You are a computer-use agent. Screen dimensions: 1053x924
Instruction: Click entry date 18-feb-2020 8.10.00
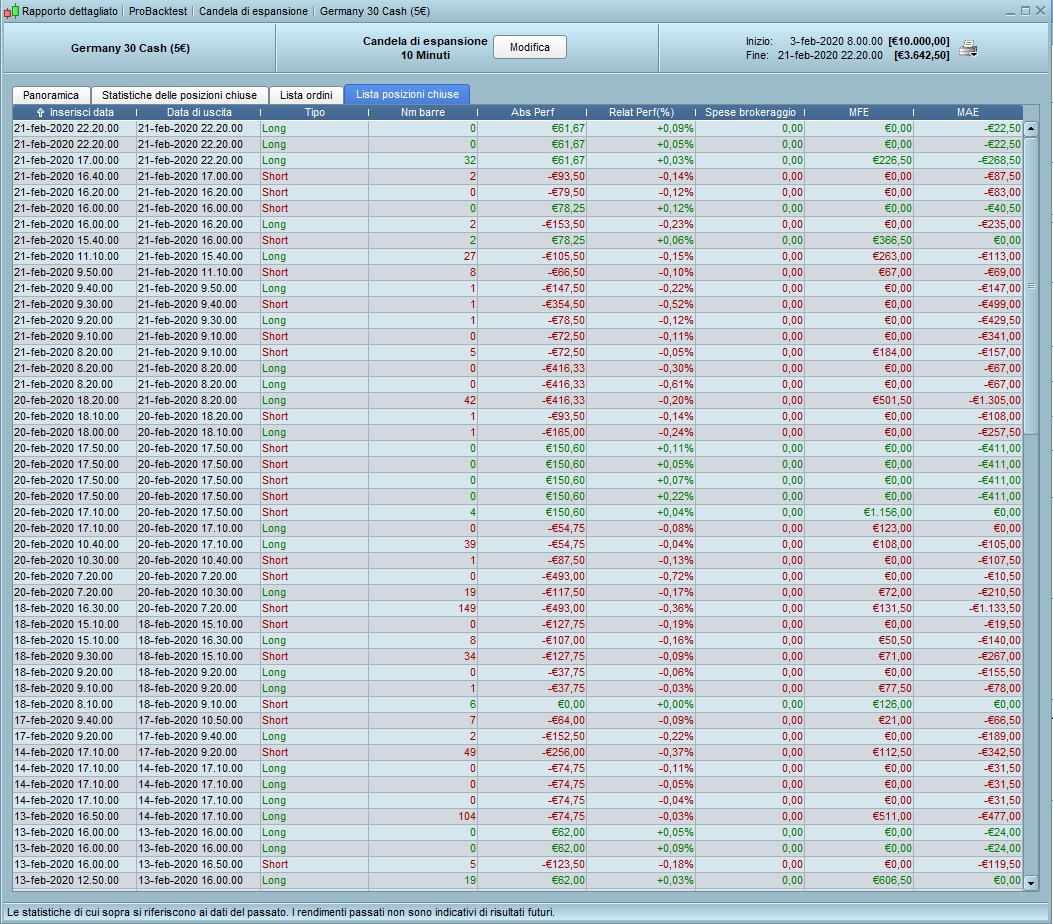tap(63, 704)
